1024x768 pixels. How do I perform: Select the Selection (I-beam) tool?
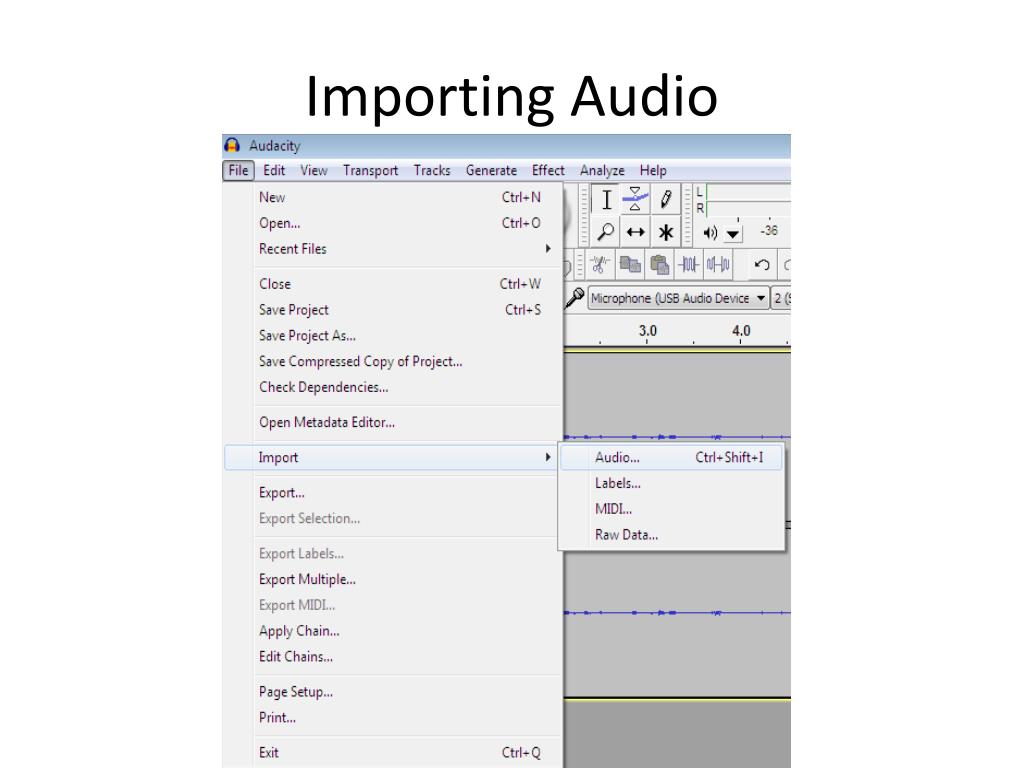pos(606,200)
